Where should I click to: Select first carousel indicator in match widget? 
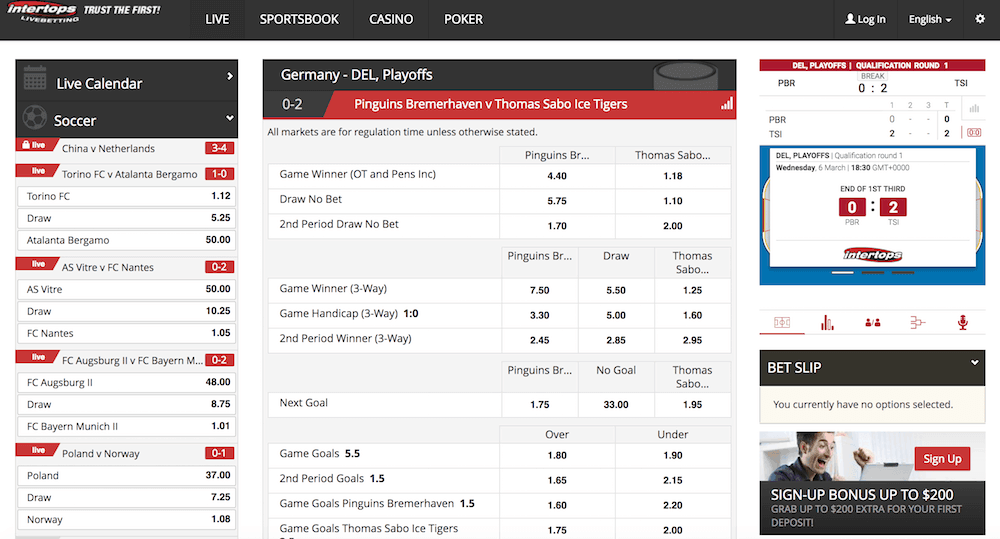pos(842,272)
